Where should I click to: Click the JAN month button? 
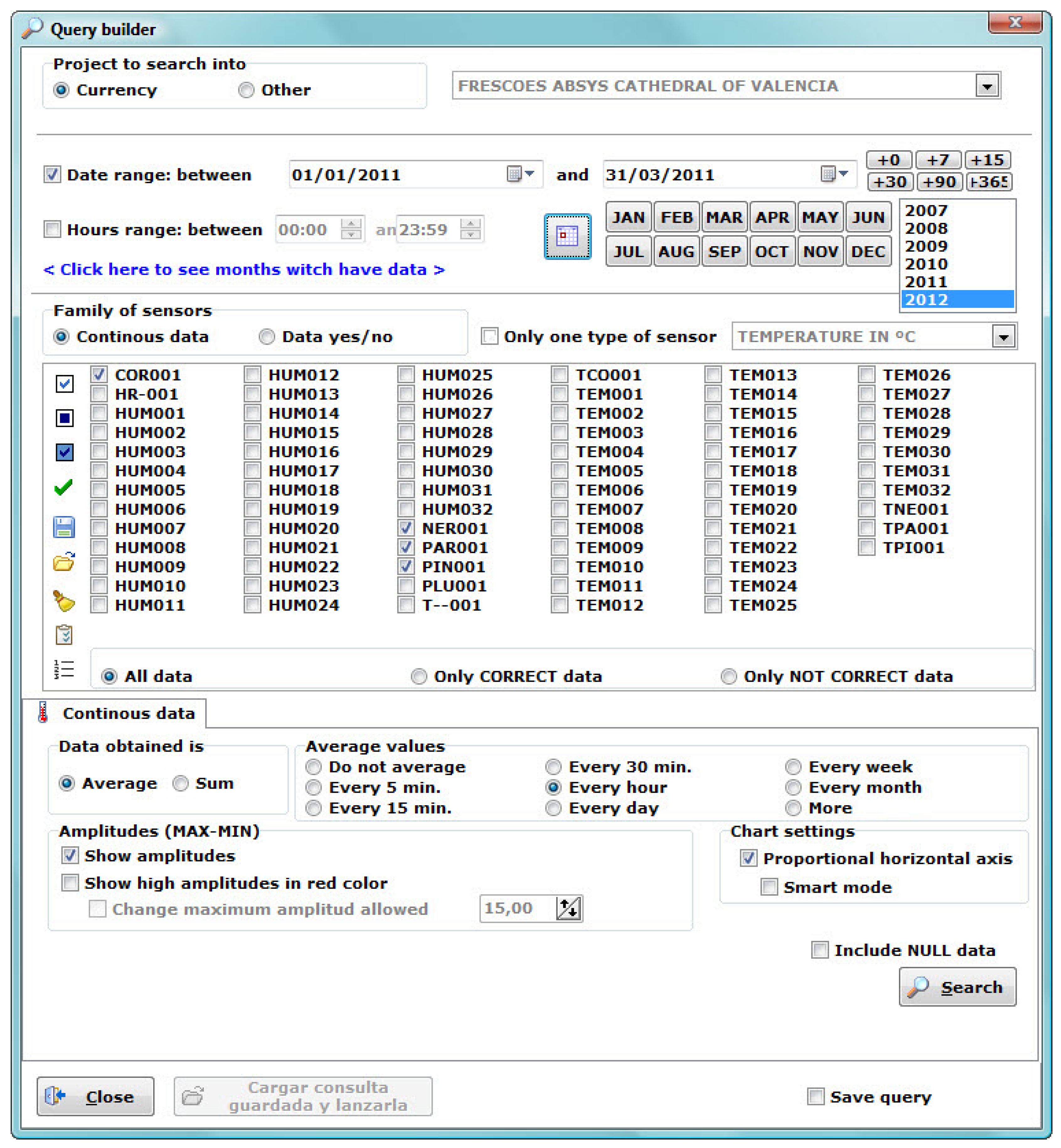tap(629, 218)
